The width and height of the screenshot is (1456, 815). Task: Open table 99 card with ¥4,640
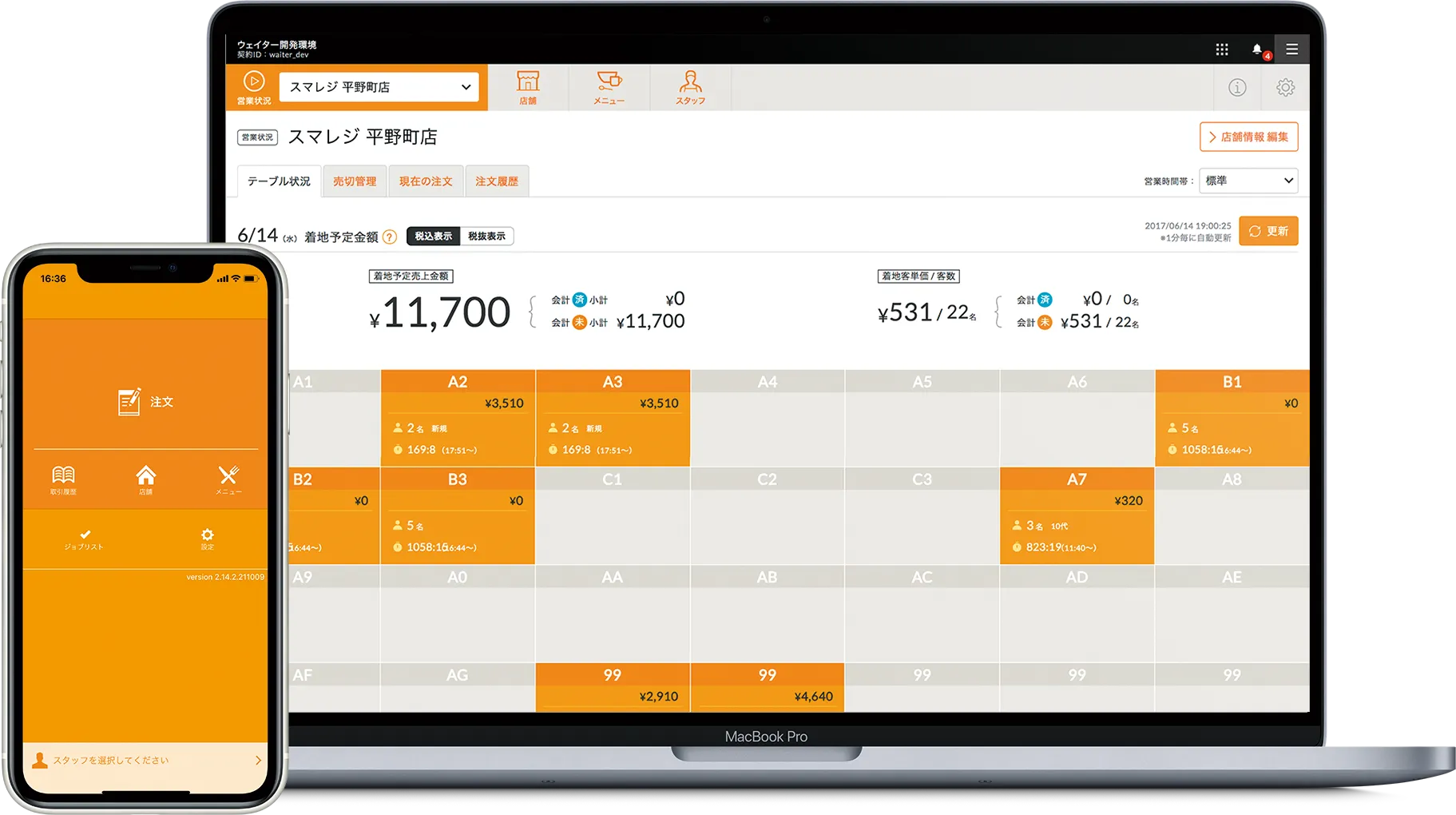click(768, 687)
